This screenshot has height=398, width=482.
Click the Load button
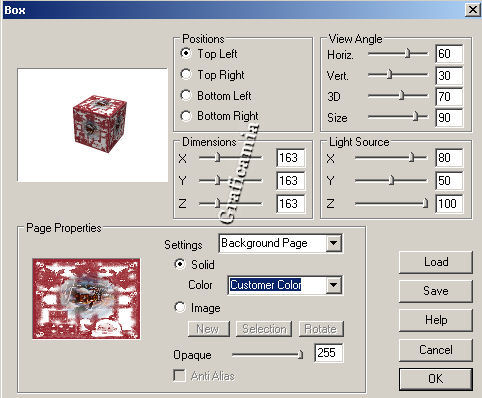click(436, 262)
